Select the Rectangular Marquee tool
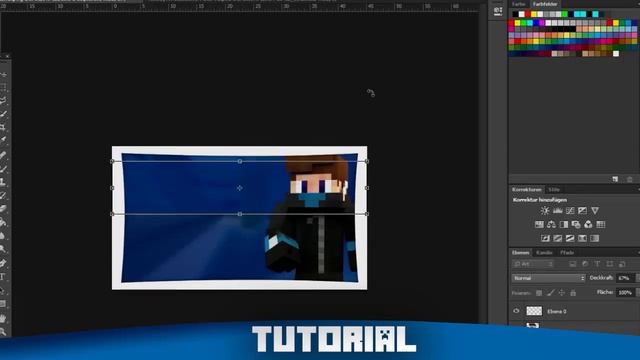The height and width of the screenshot is (360, 640). tap(4, 88)
